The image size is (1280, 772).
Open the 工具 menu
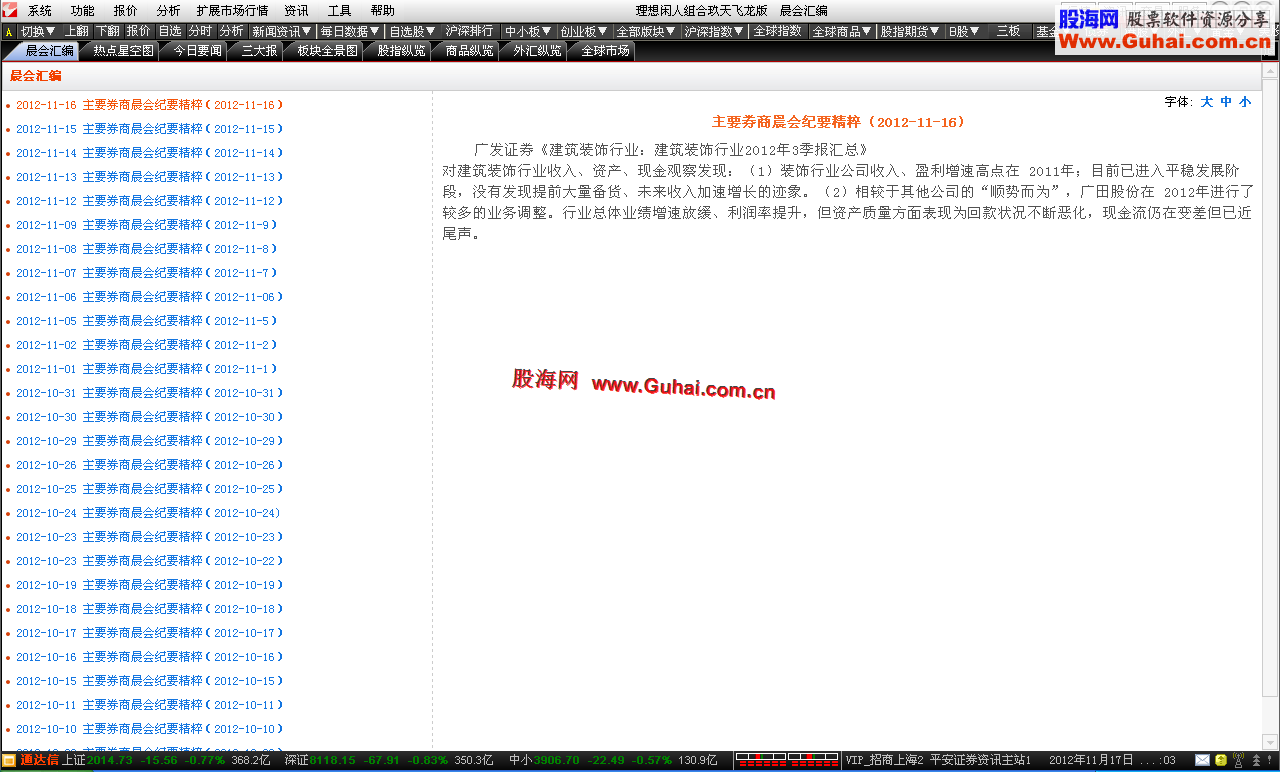coord(340,10)
